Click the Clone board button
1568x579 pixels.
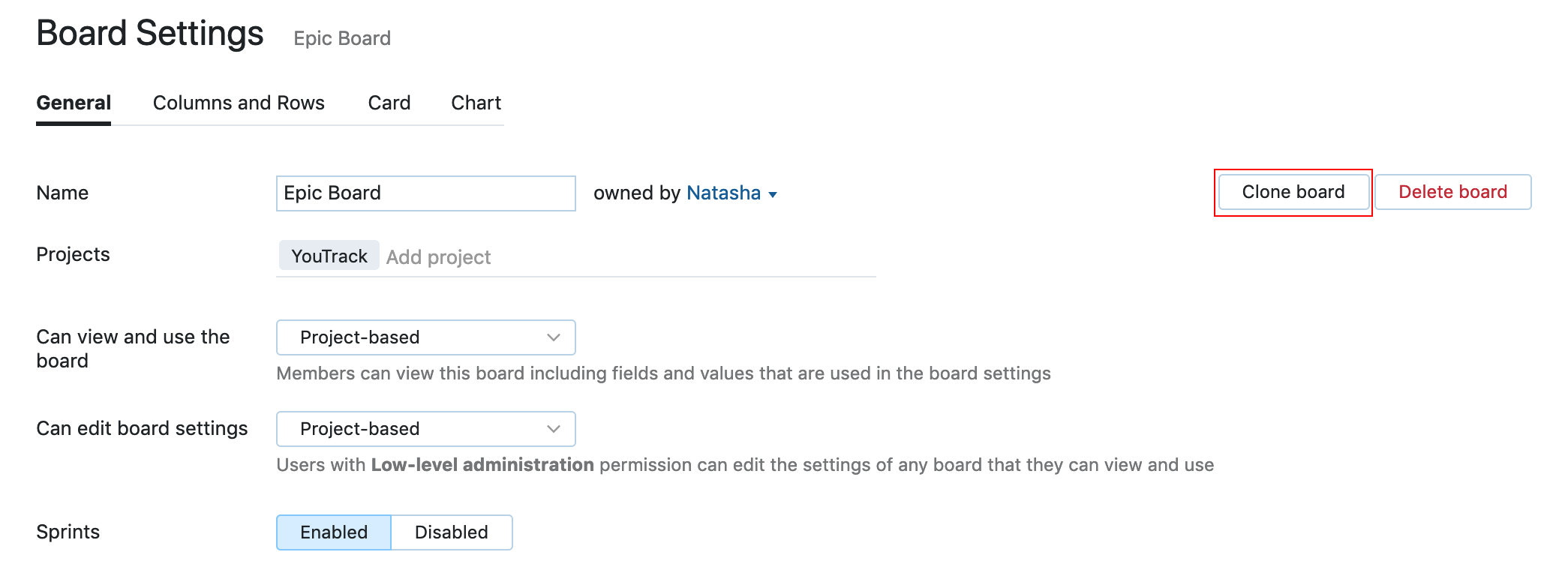[x=1293, y=192]
